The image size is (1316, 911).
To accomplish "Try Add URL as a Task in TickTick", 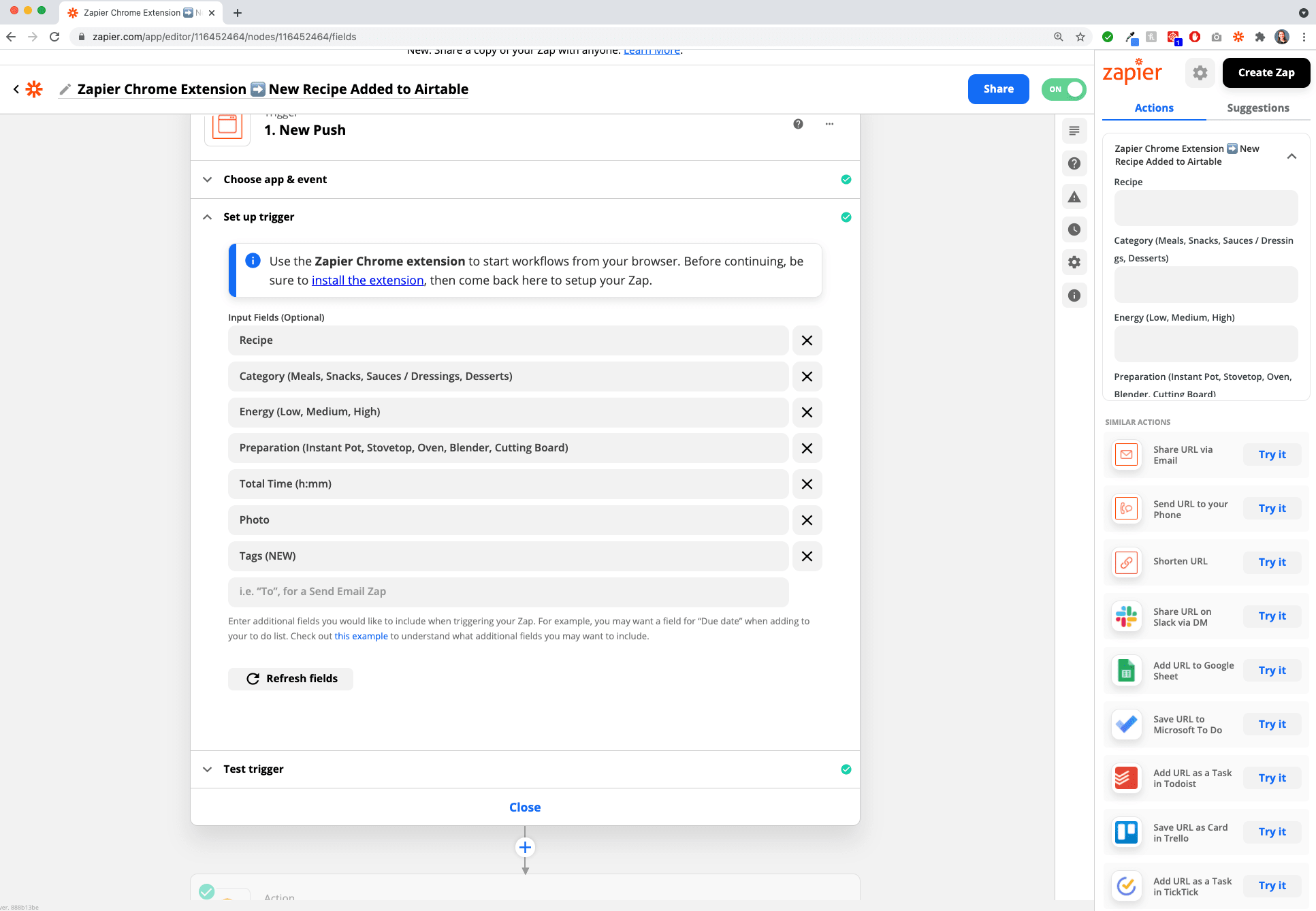I will tap(1272, 886).
